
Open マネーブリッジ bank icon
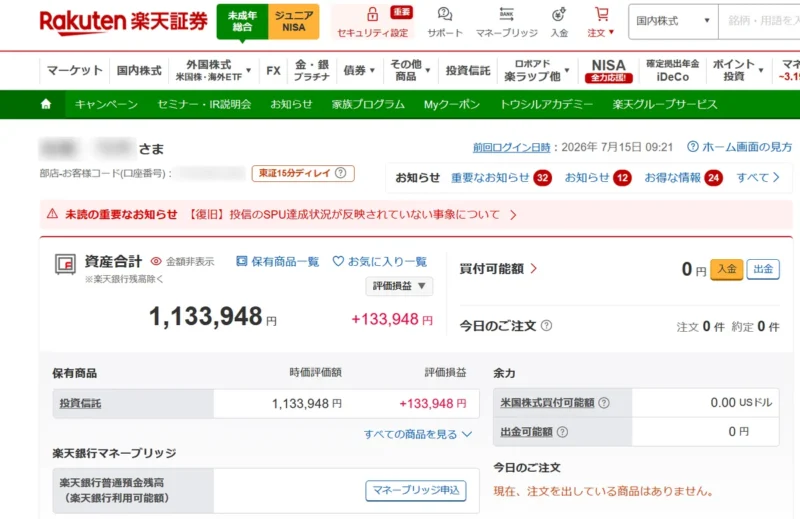(507, 14)
